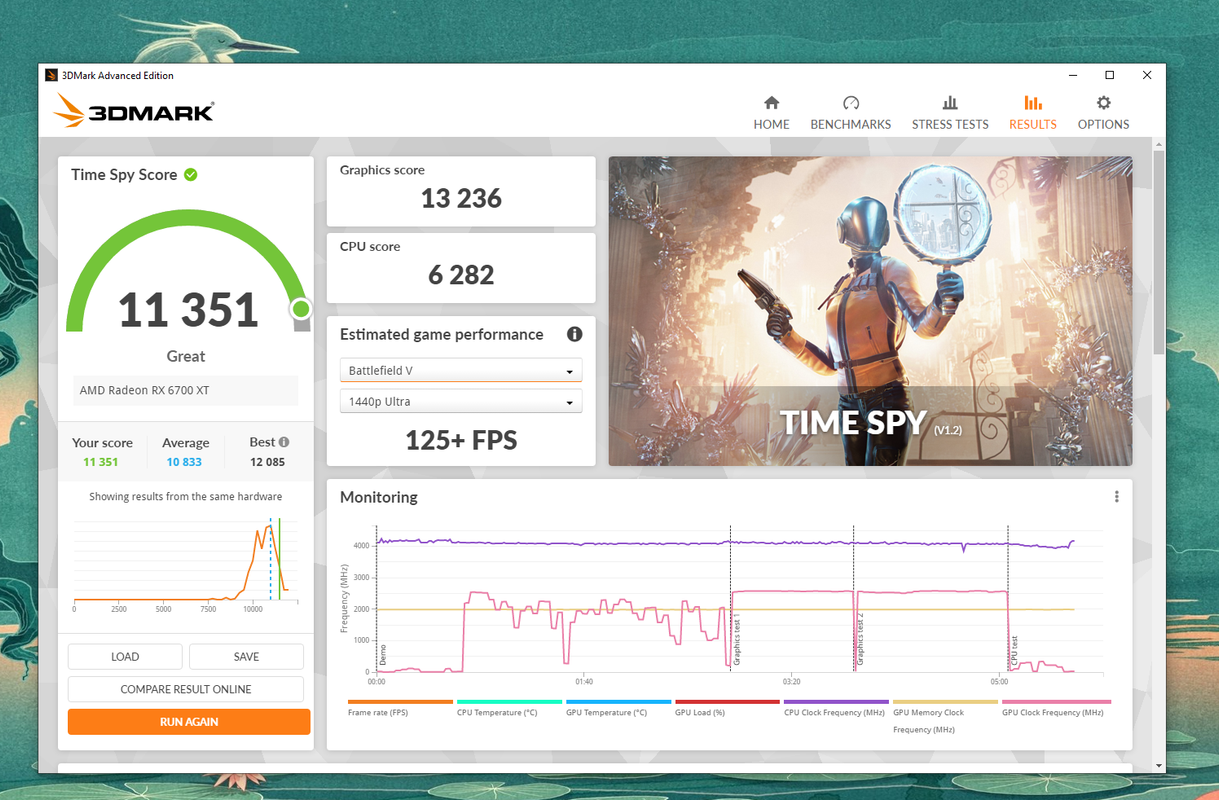Toggle the CPU Clock Frequency legend entry
The height and width of the screenshot is (800, 1219).
836,708
